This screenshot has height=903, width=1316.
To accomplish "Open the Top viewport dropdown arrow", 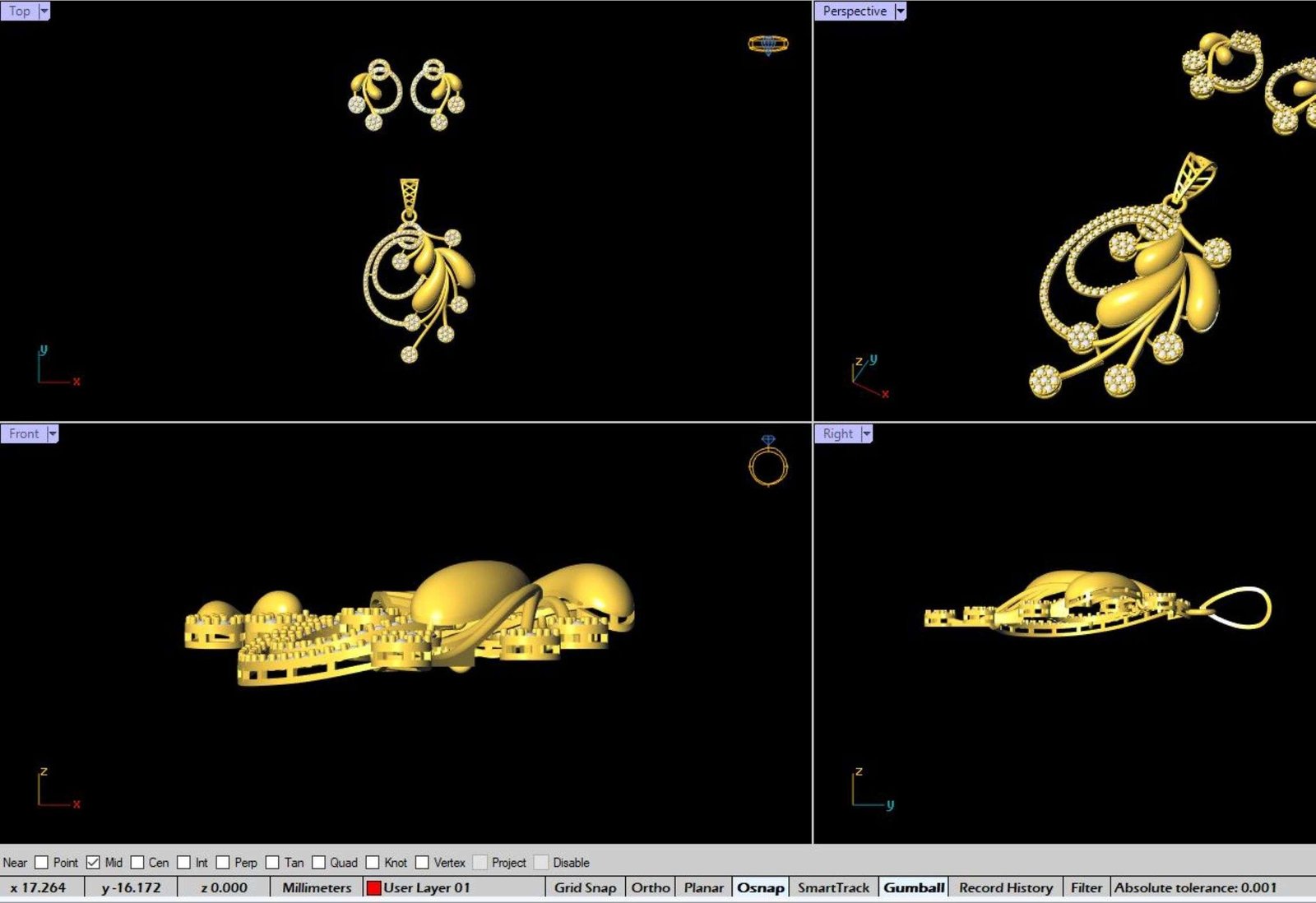I will pos(44,11).
